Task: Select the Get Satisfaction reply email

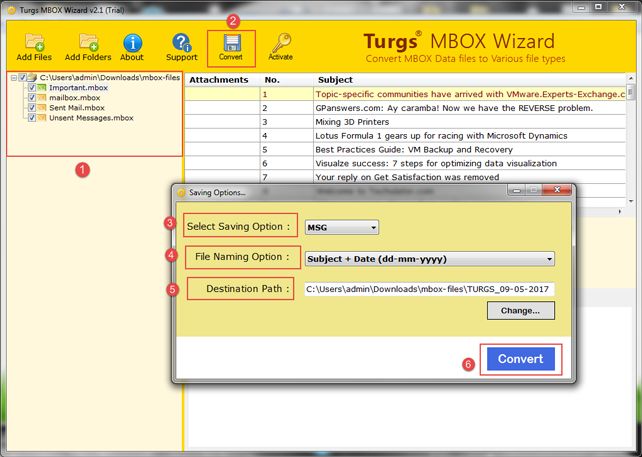Action: tap(405, 177)
